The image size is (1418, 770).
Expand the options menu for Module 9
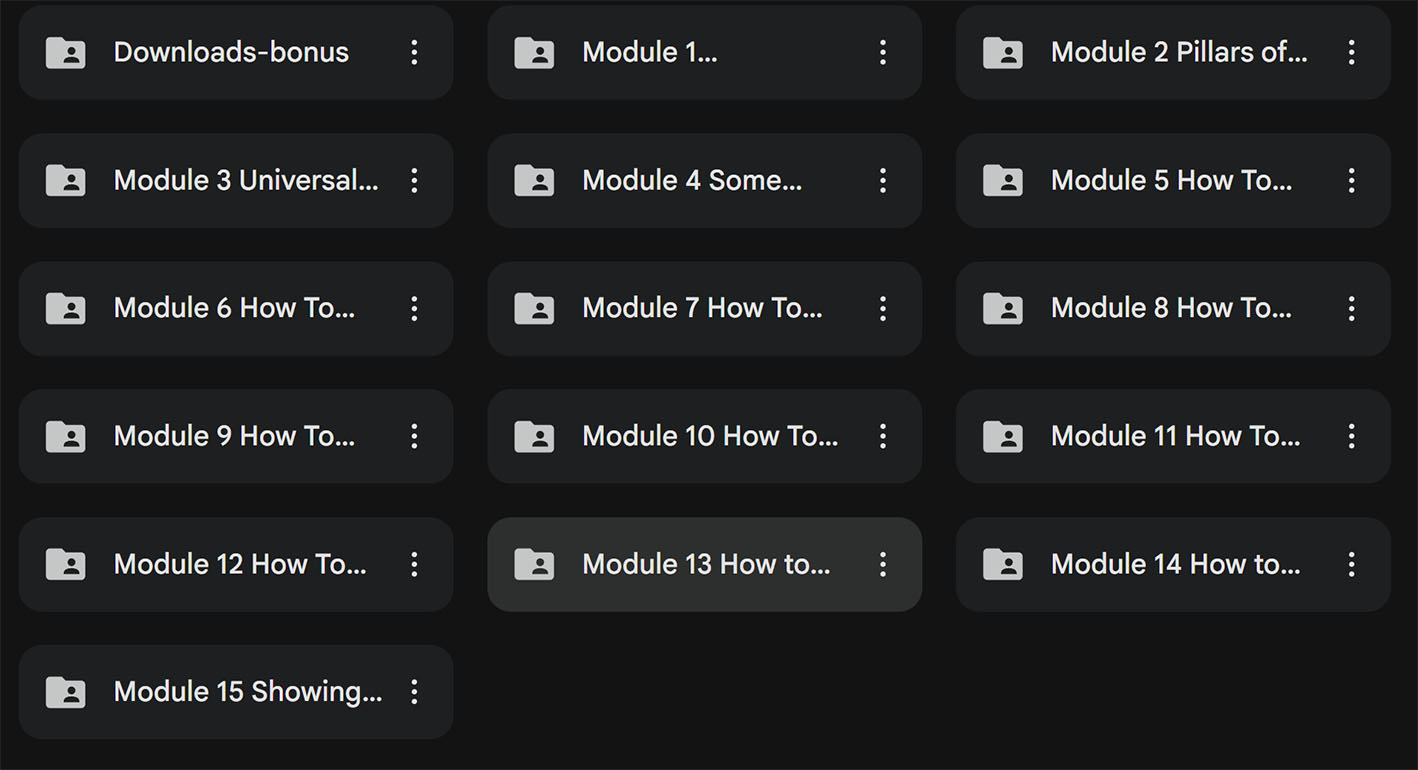tap(414, 437)
